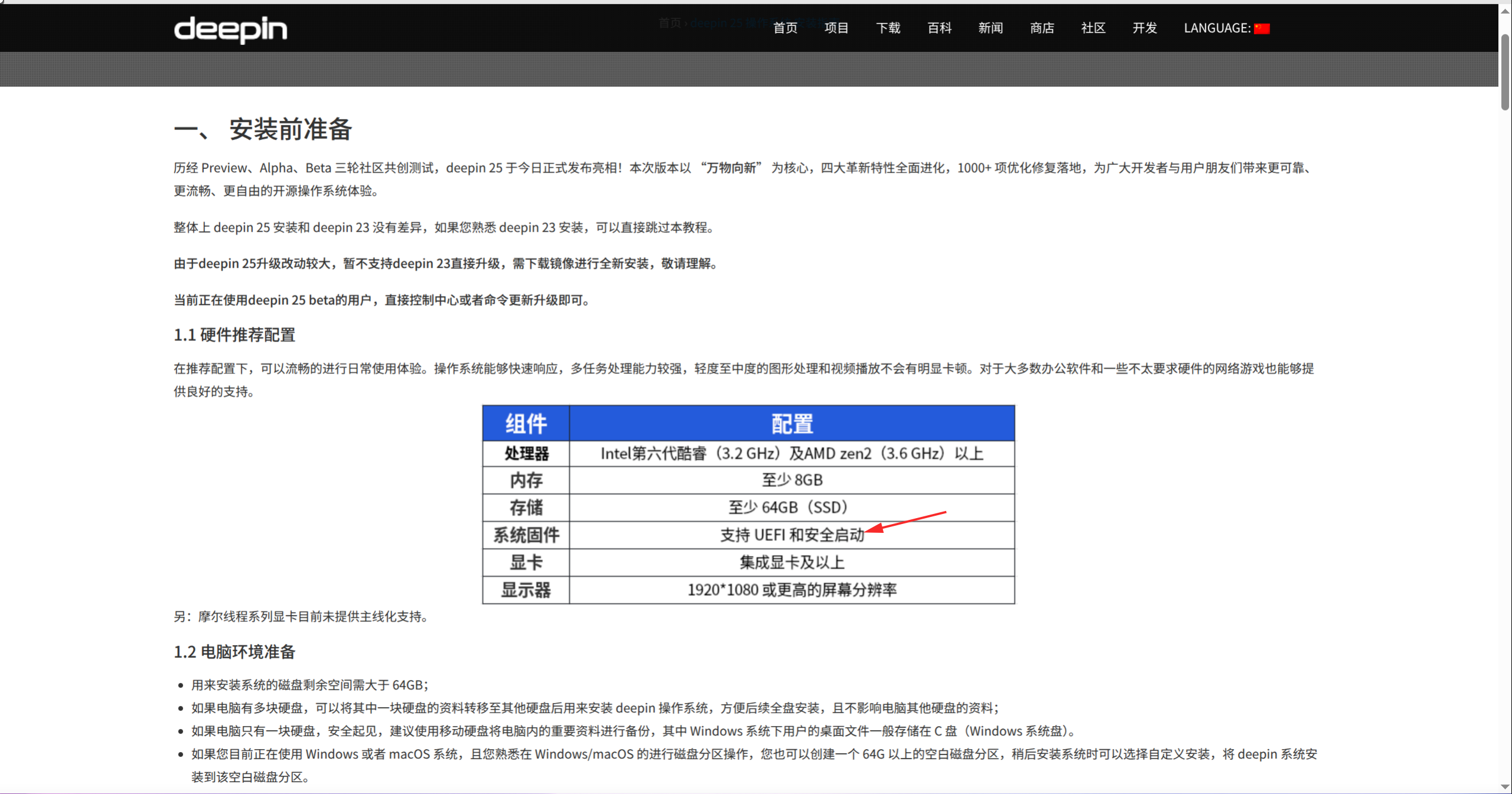The image size is (1512, 794).
Task: Go to the 社区 navigation item
Action: tap(1093, 28)
